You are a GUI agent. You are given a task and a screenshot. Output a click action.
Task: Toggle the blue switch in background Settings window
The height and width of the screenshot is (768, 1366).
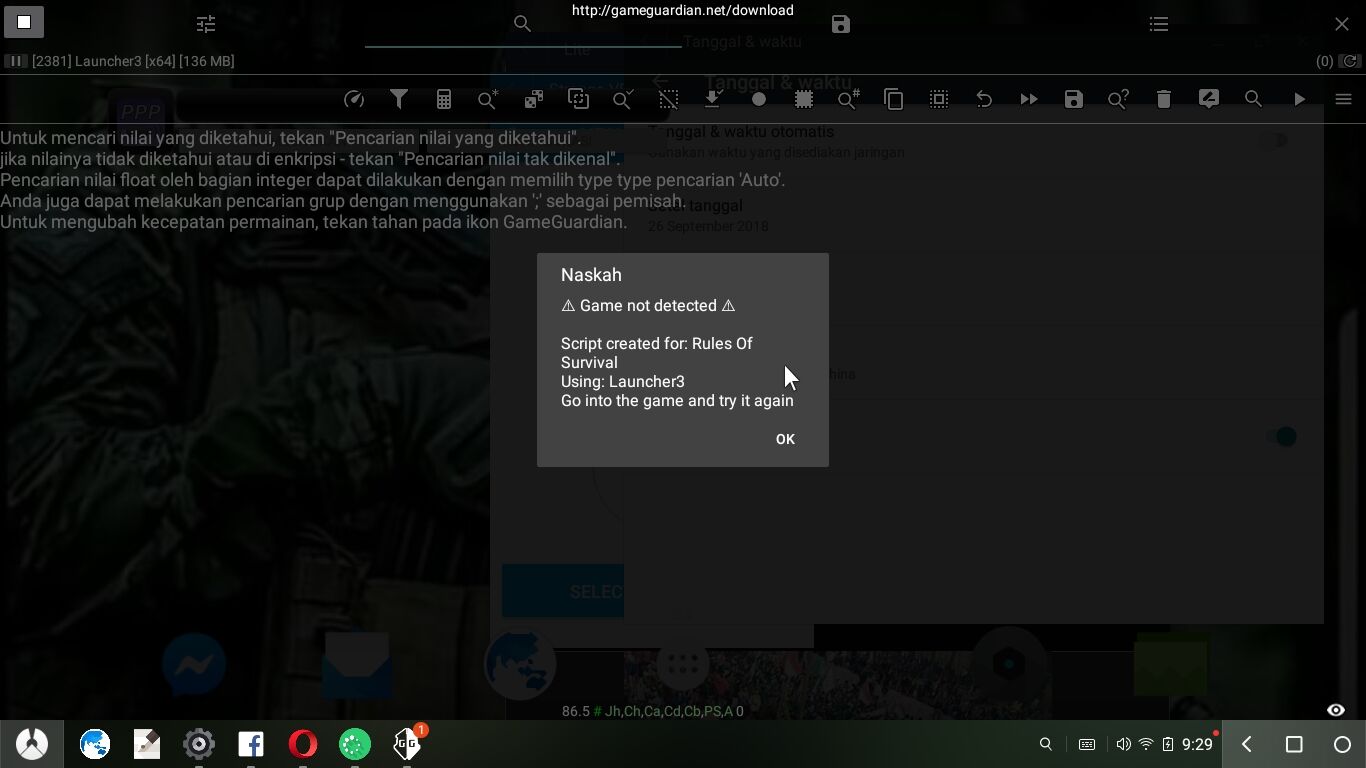pos(1281,437)
